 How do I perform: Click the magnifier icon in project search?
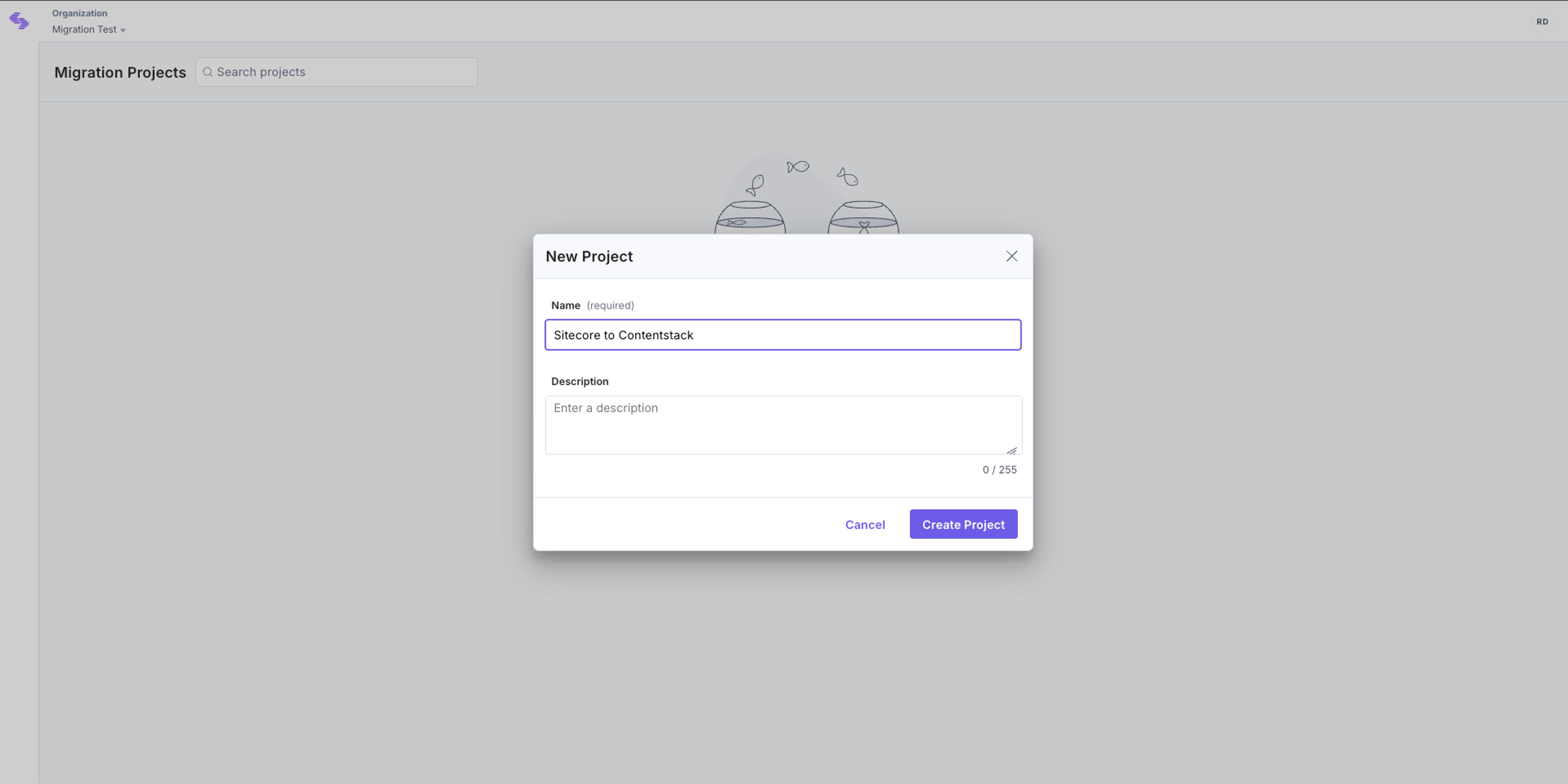[207, 72]
